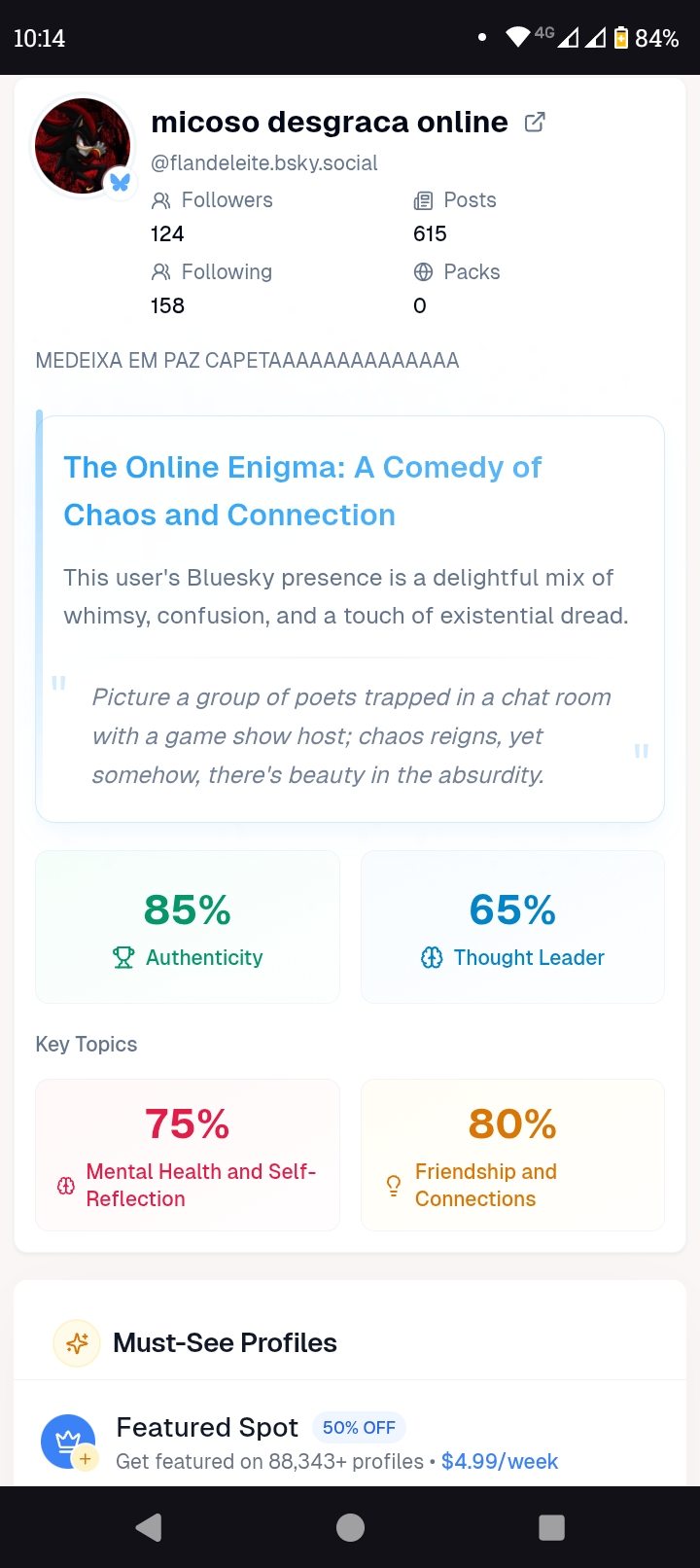The height and width of the screenshot is (1568, 700).
Task: Select the Mental Health and Self-Reflection topic
Action: [x=188, y=1155]
